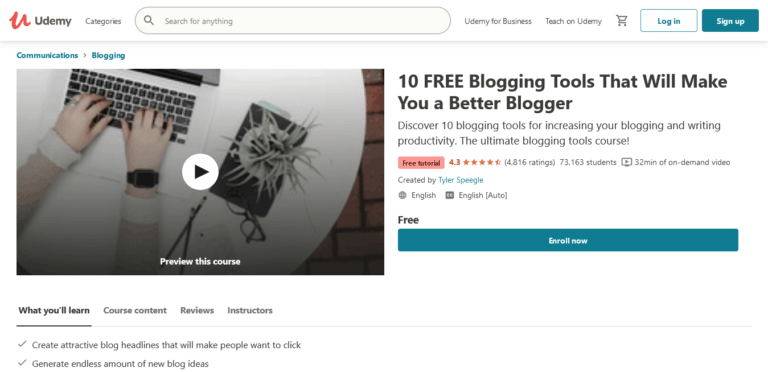Play the course preview video
768x372 pixels.
(x=200, y=172)
